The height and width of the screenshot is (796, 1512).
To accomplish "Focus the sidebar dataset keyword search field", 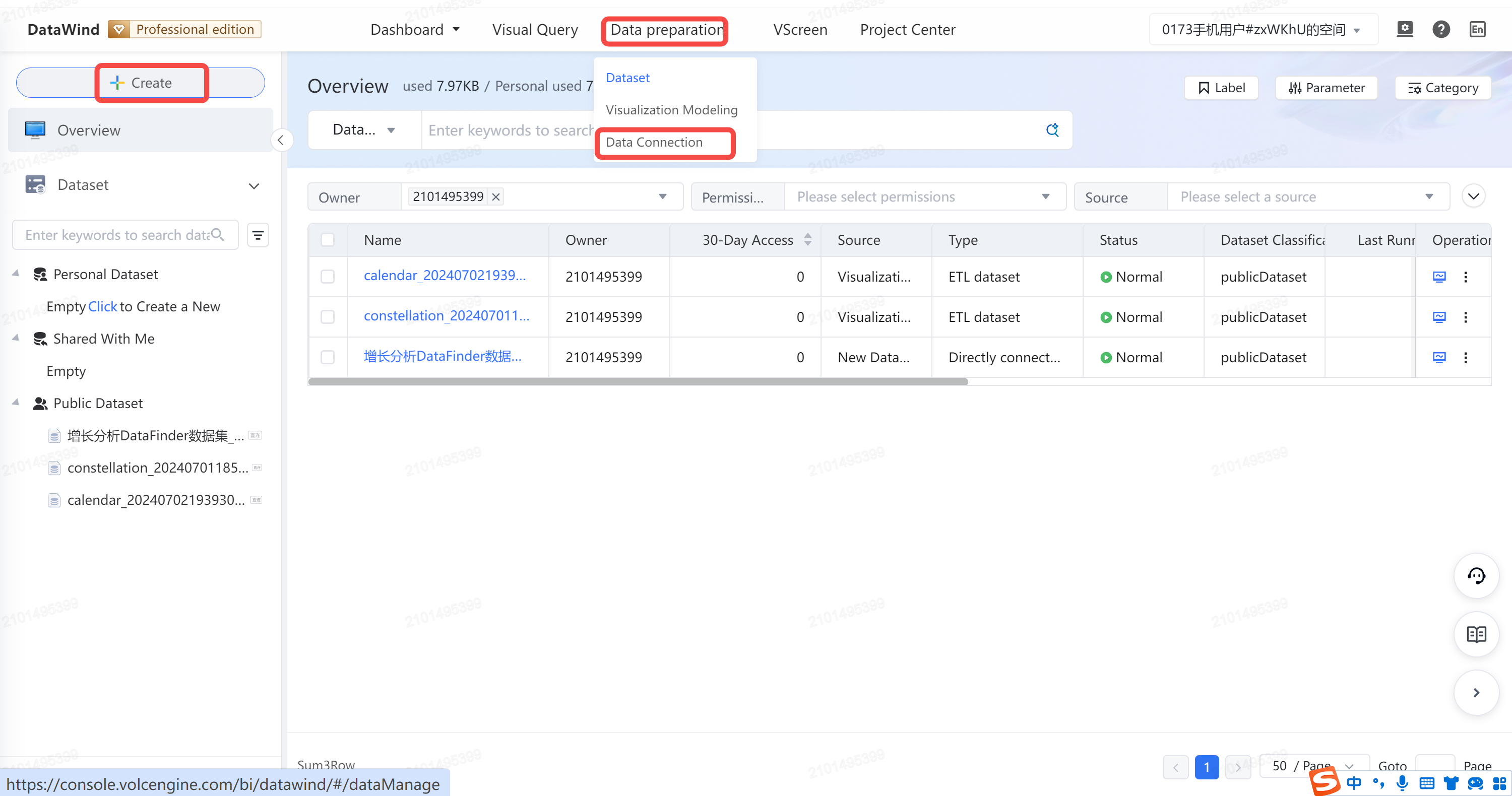I will (x=125, y=235).
